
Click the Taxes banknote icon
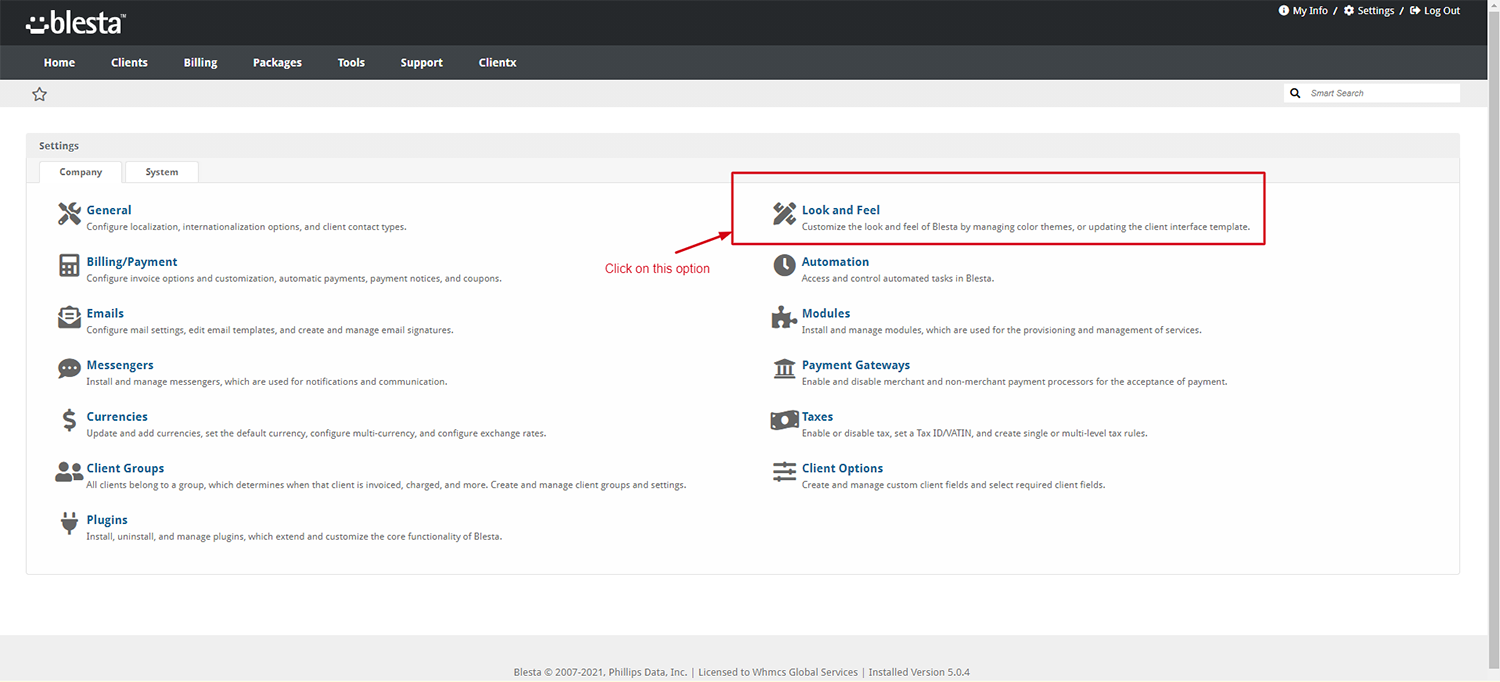pos(785,421)
